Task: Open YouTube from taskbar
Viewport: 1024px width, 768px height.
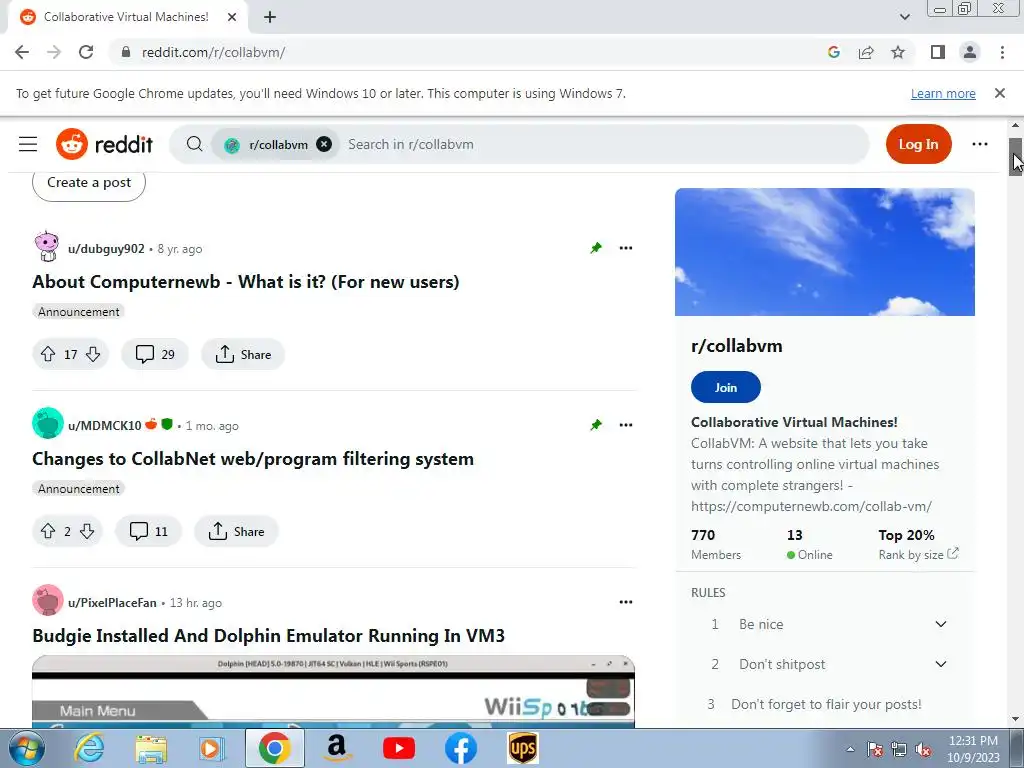Action: (x=399, y=748)
